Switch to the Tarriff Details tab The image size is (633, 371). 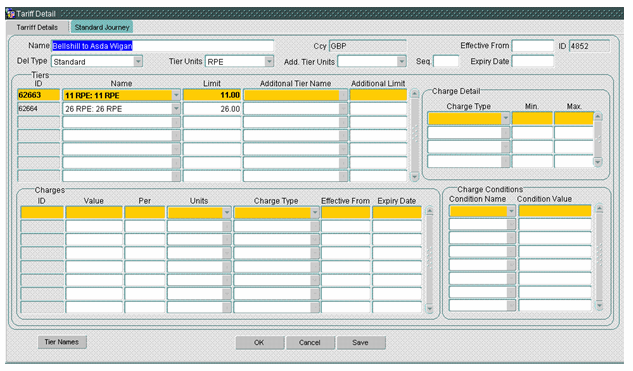[x=37, y=27]
